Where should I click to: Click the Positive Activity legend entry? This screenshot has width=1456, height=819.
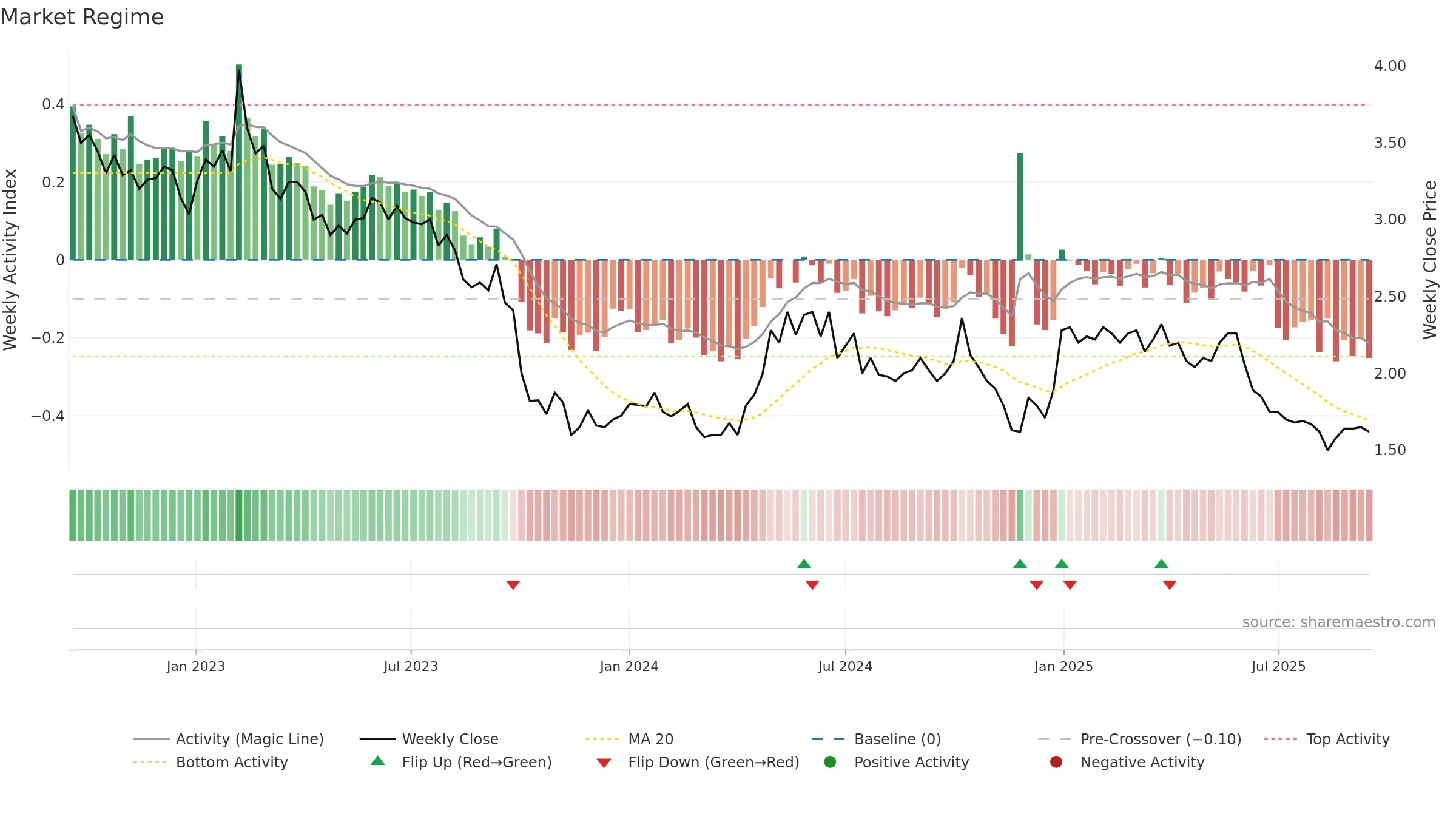[x=897, y=762]
